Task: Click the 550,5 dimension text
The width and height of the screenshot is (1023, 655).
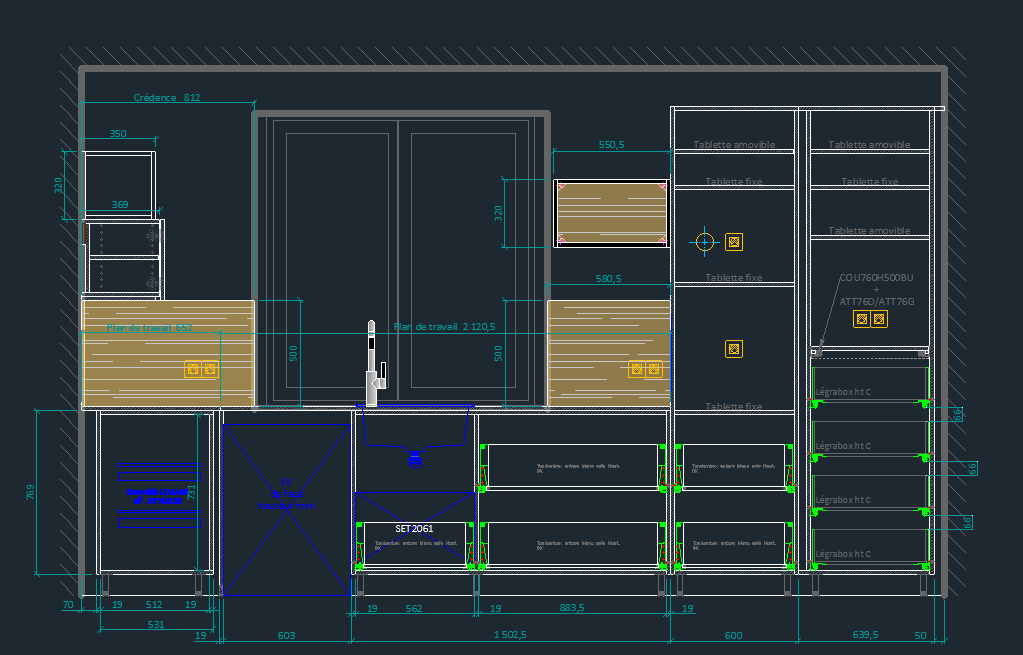Action: pyautogui.click(x=611, y=145)
